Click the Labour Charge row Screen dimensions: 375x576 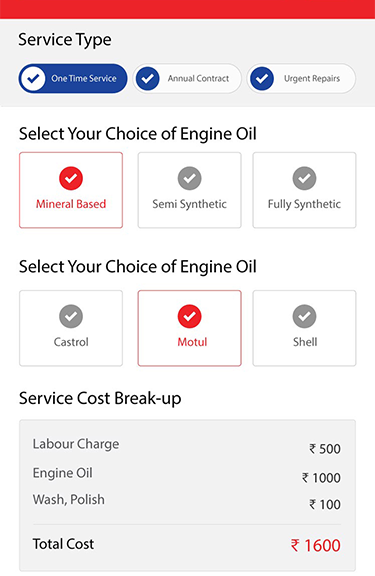click(187, 446)
